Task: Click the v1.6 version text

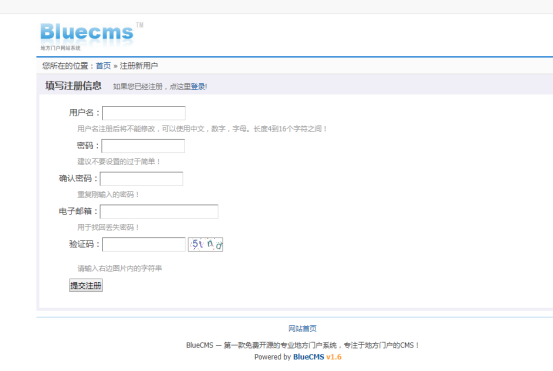Action: (x=334, y=357)
